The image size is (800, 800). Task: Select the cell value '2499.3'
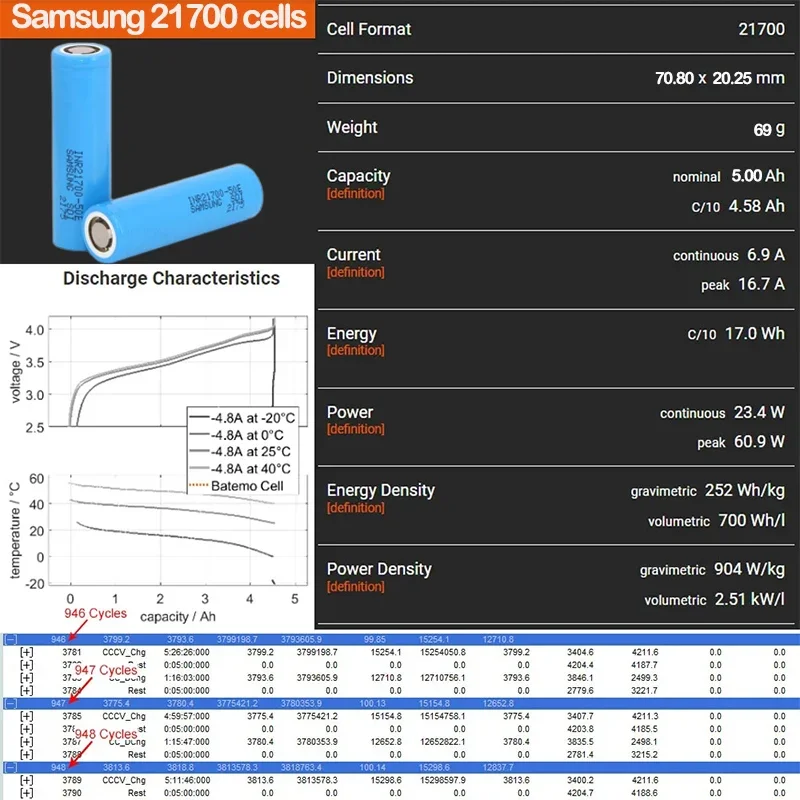pyautogui.click(x=644, y=678)
